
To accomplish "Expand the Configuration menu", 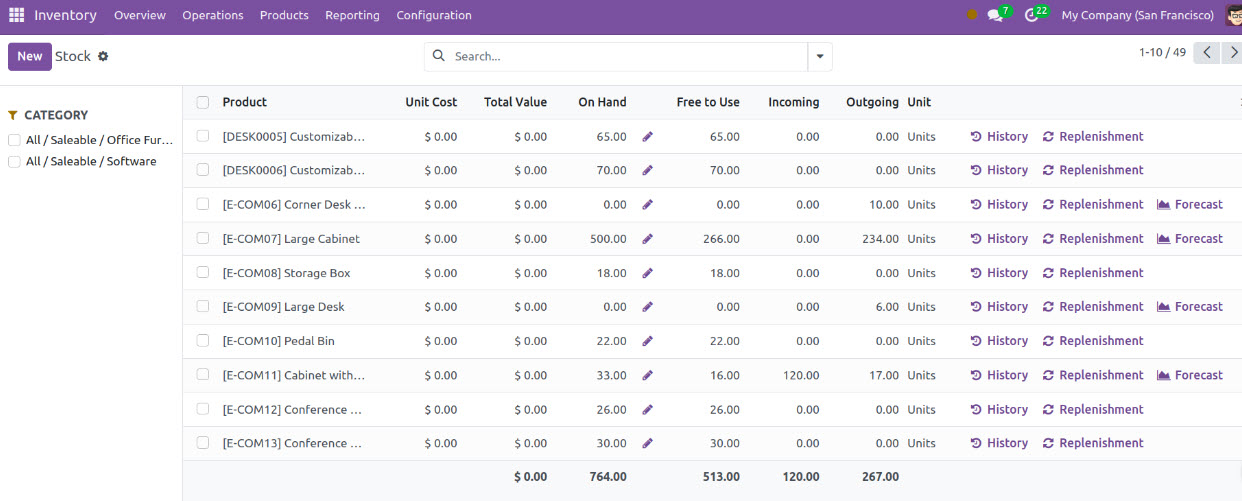I will [x=433, y=15].
